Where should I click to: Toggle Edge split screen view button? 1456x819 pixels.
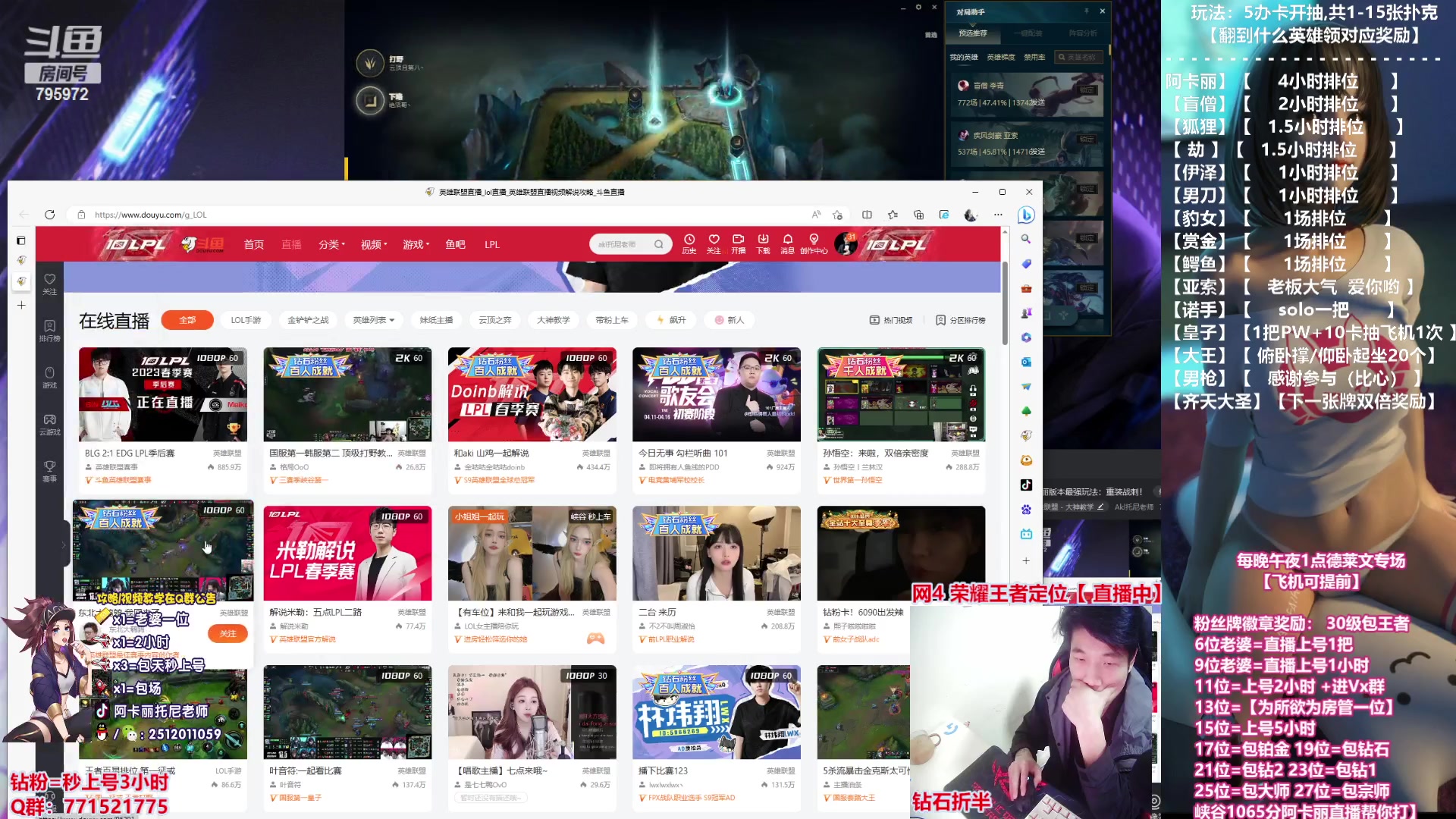tap(867, 215)
